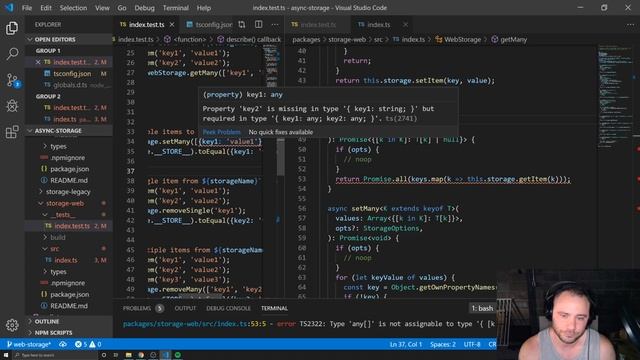Open the Search view in activity bar

(x=12, y=53)
